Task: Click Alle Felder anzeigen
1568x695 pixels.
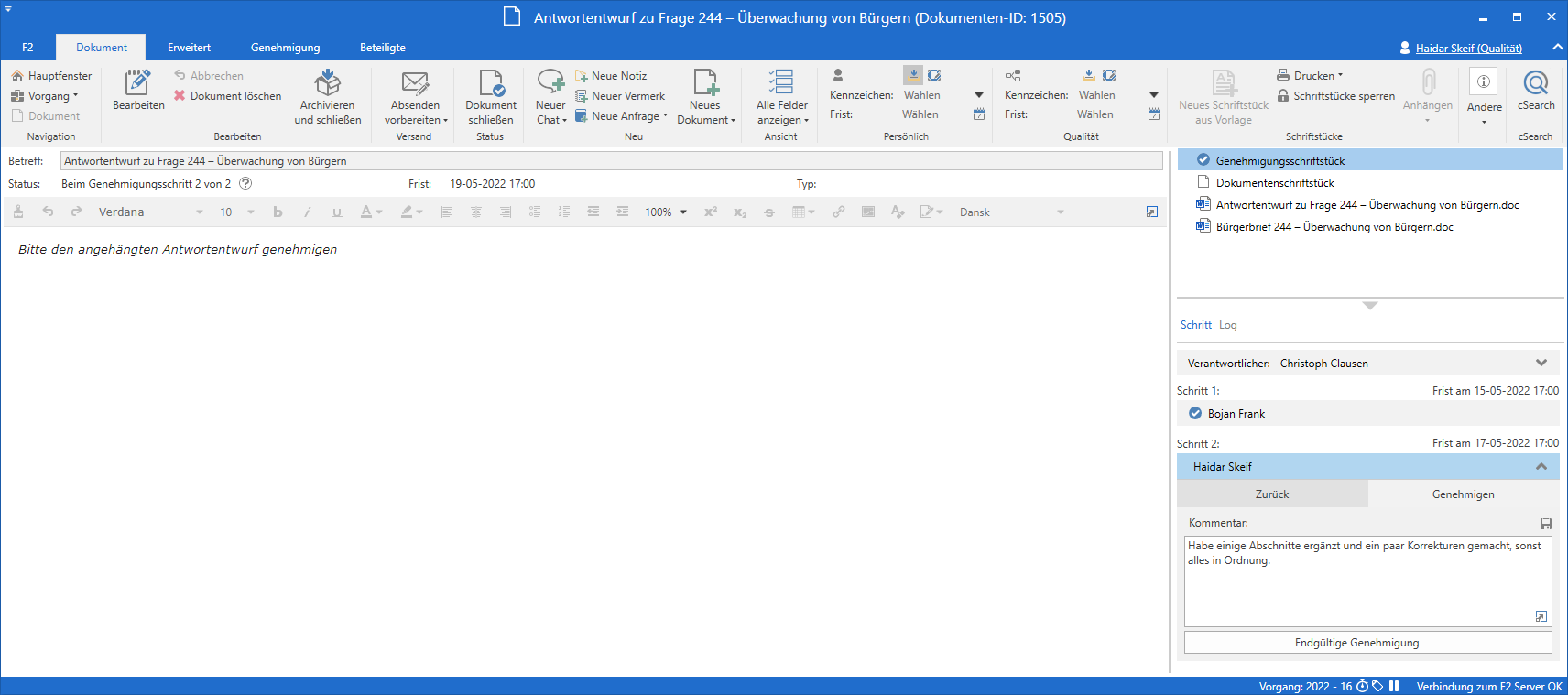Action: [781, 97]
